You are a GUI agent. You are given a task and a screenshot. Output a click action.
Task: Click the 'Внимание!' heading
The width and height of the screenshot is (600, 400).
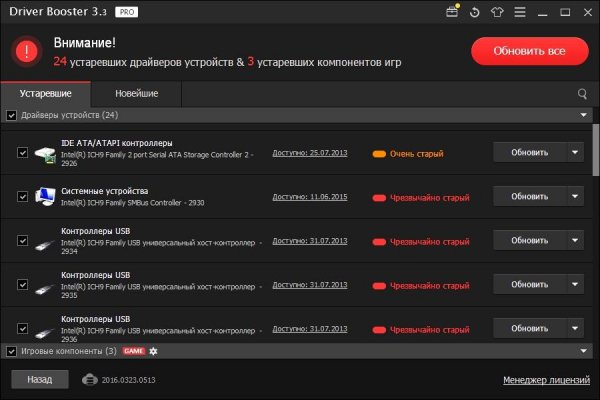coord(85,42)
